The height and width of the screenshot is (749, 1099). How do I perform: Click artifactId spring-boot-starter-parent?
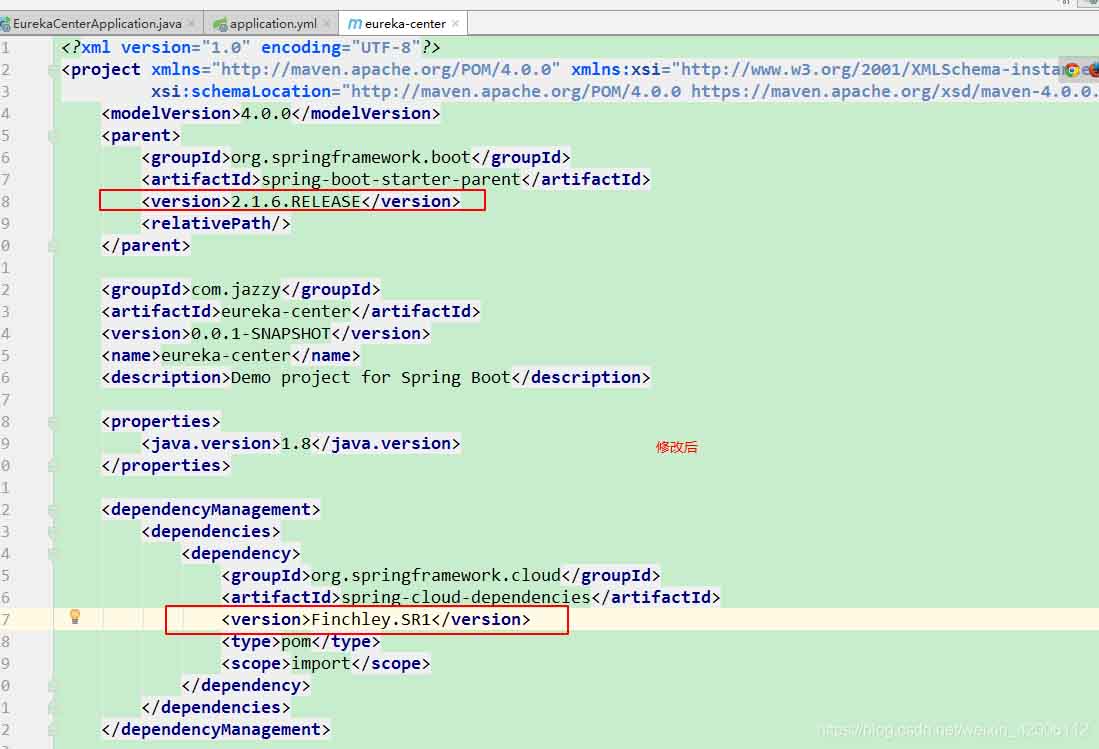pyautogui.click(x=396, y=179)
